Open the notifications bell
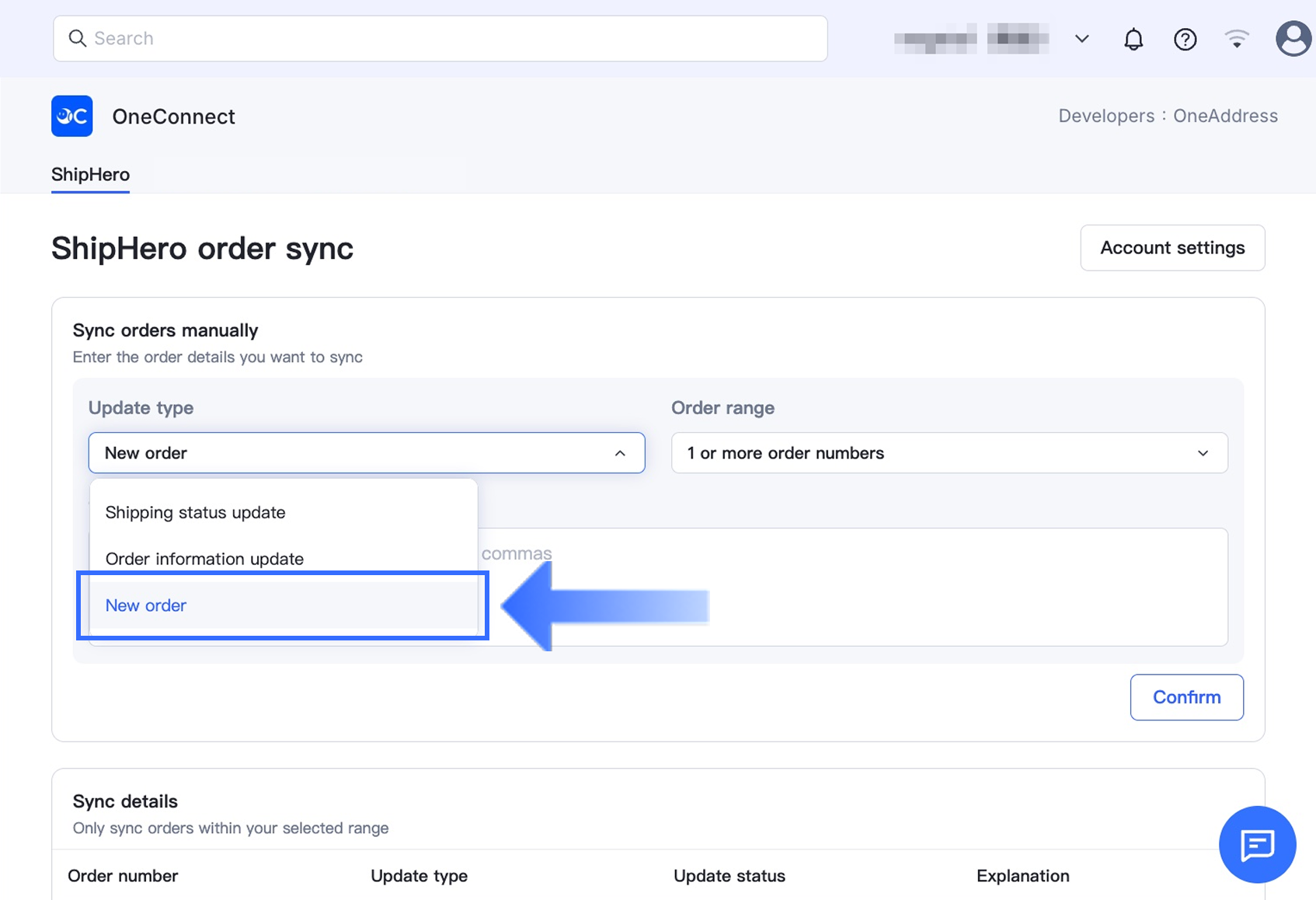 [x=1133, y=39]
